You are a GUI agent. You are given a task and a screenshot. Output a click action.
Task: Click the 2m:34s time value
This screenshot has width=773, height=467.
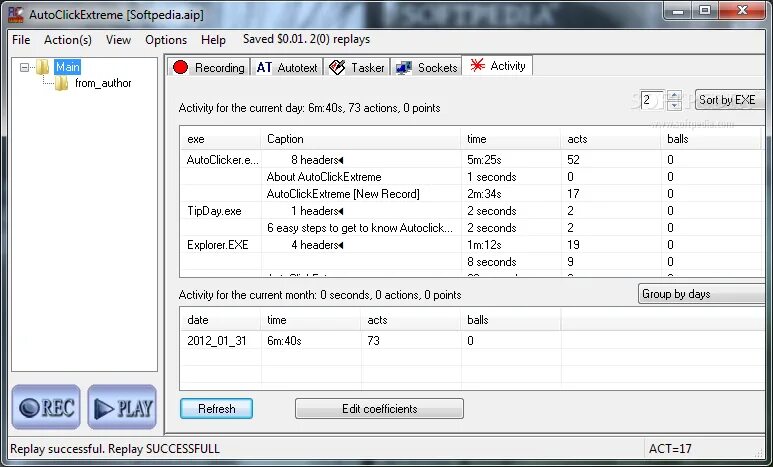click(x=484, y=194)
